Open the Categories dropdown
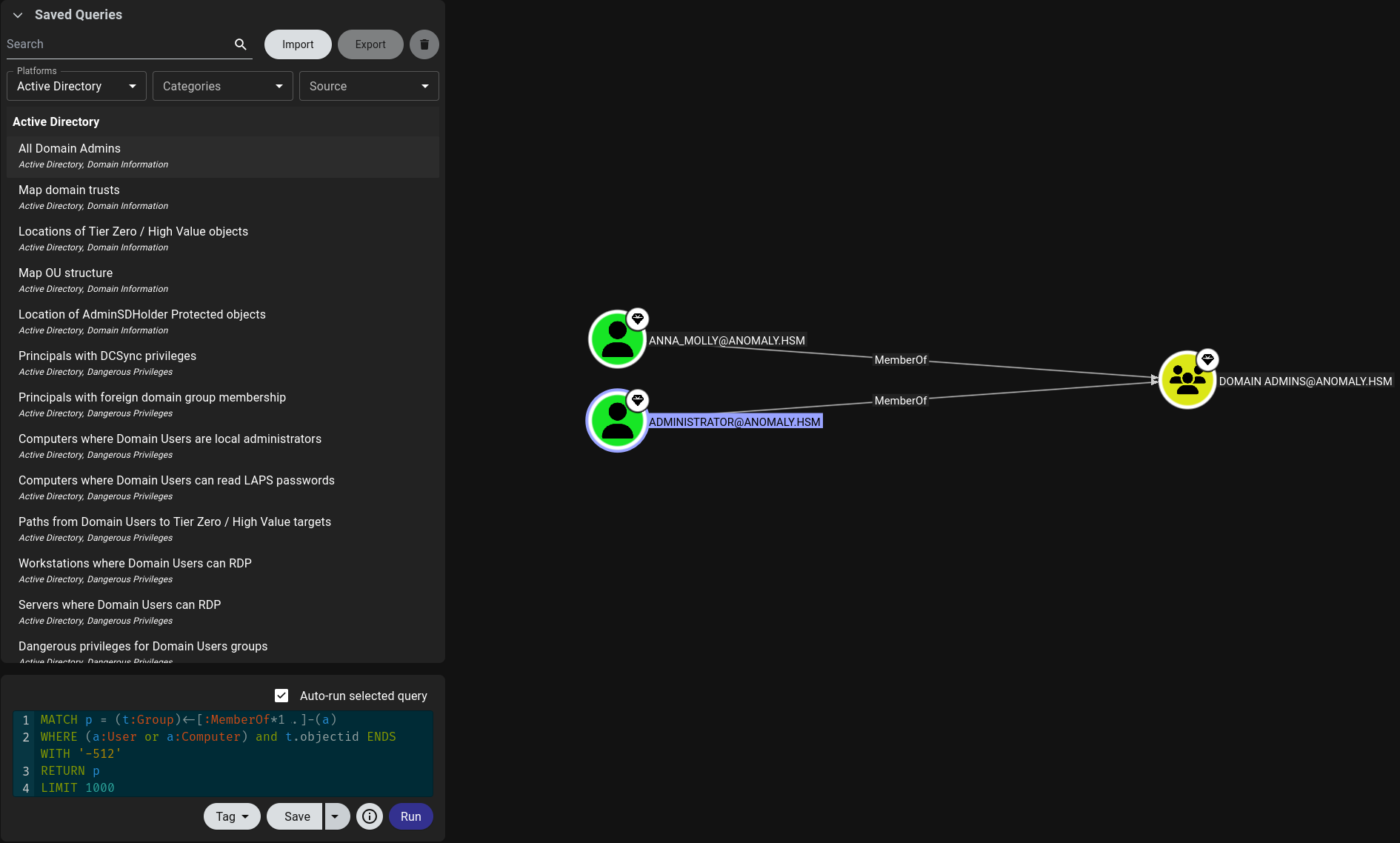 pos(222,86)
